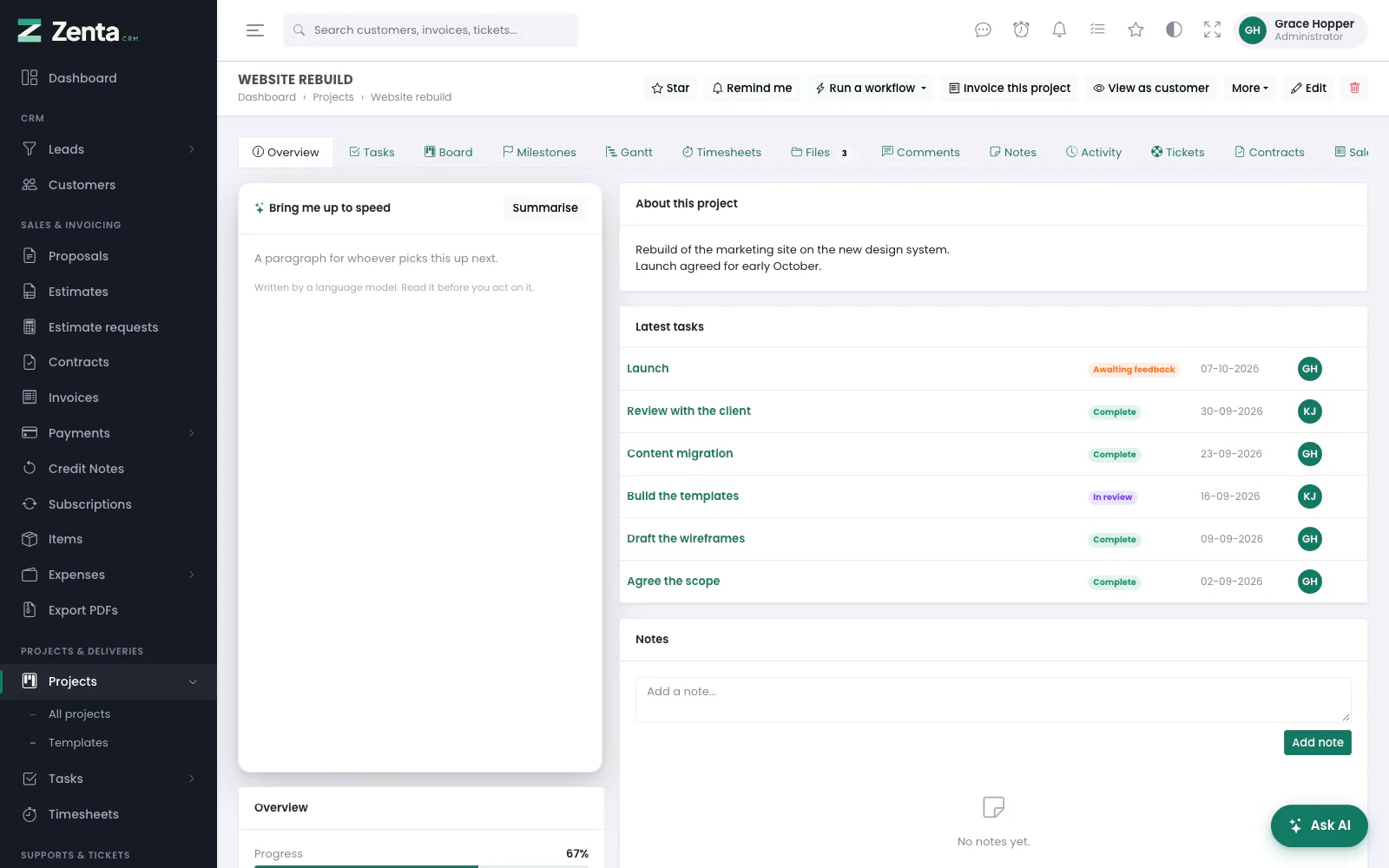Collapse the Projects submenu chevron

[x=193, y=681]
